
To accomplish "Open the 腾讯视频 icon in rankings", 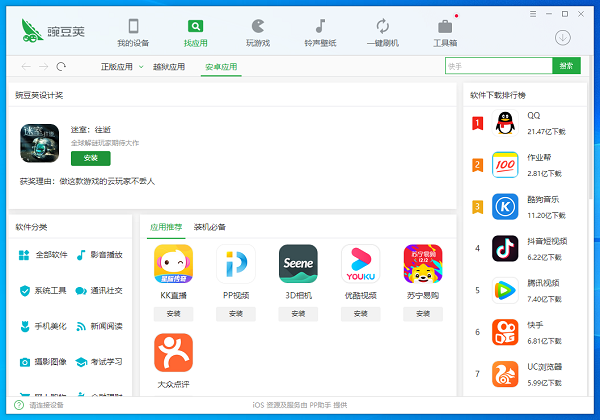I will (505, 290).
